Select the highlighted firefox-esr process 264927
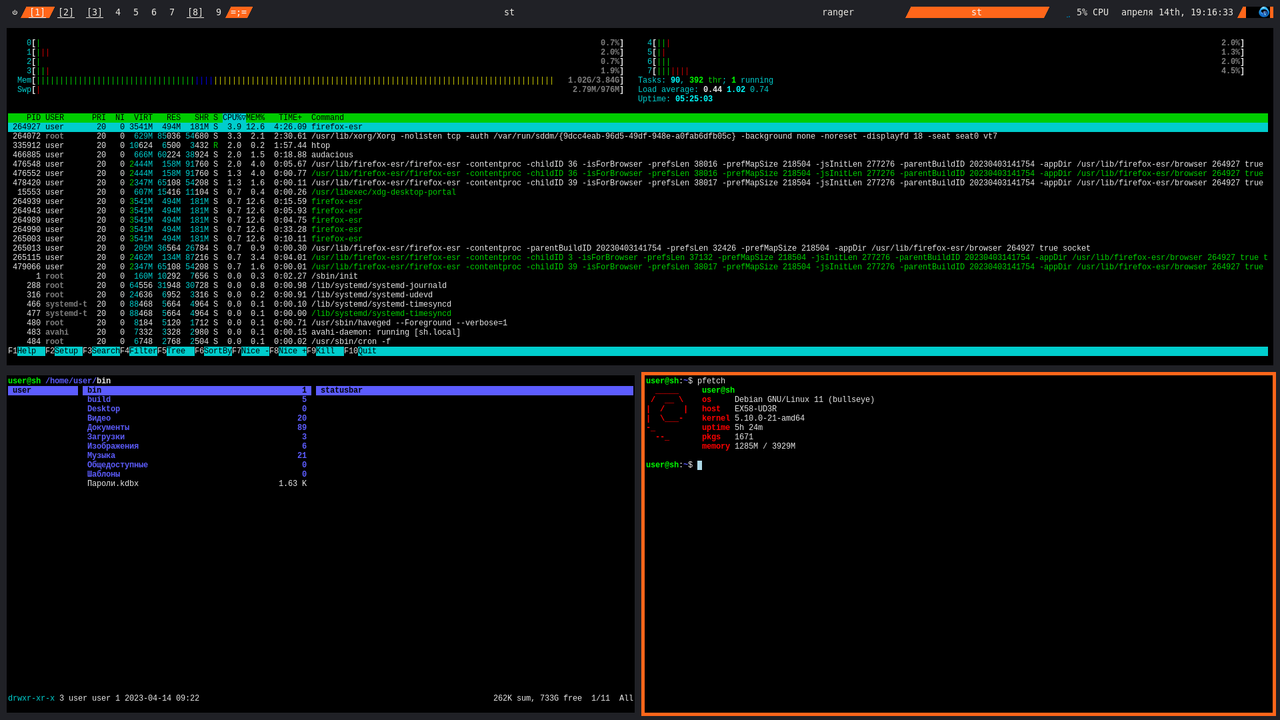1280x720 pixels. click(638, 127)
